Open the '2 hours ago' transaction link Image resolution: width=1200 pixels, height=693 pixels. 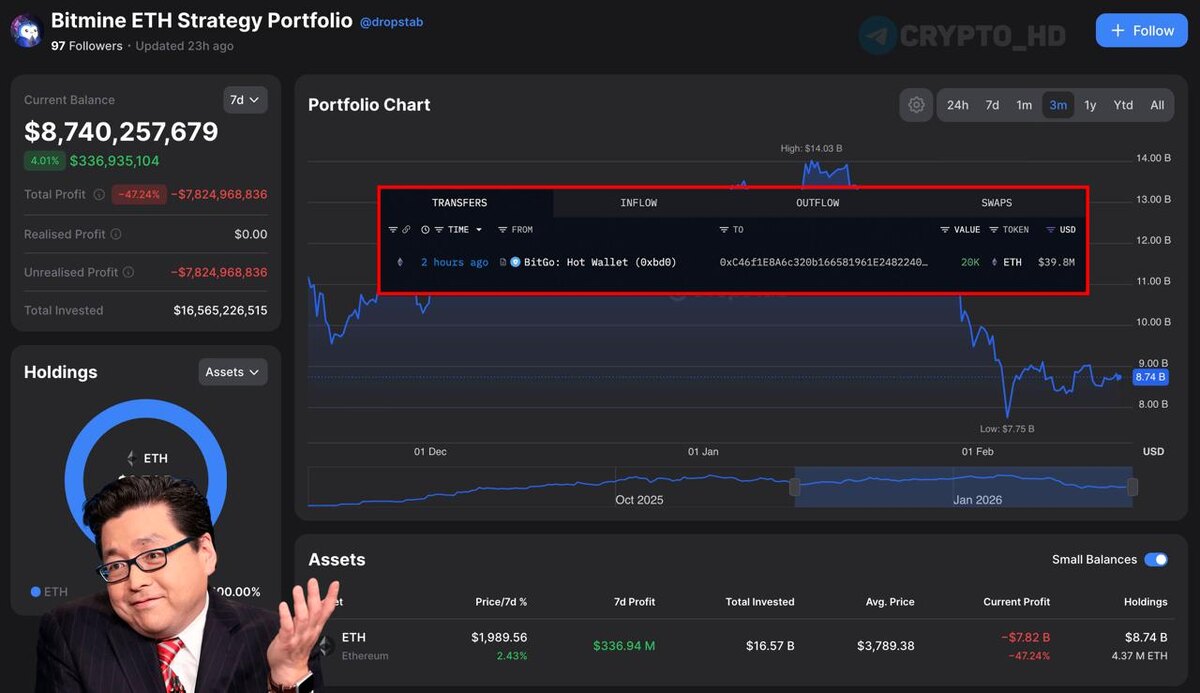454,262
